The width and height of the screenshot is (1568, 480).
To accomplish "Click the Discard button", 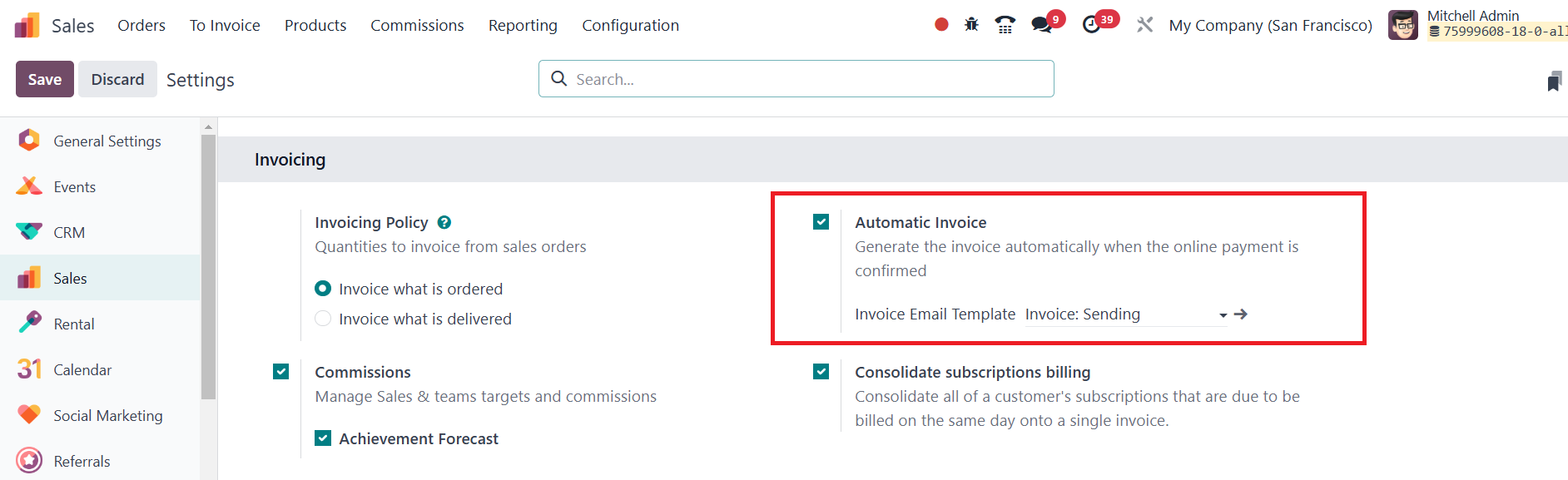I will (x=117, y=79).
